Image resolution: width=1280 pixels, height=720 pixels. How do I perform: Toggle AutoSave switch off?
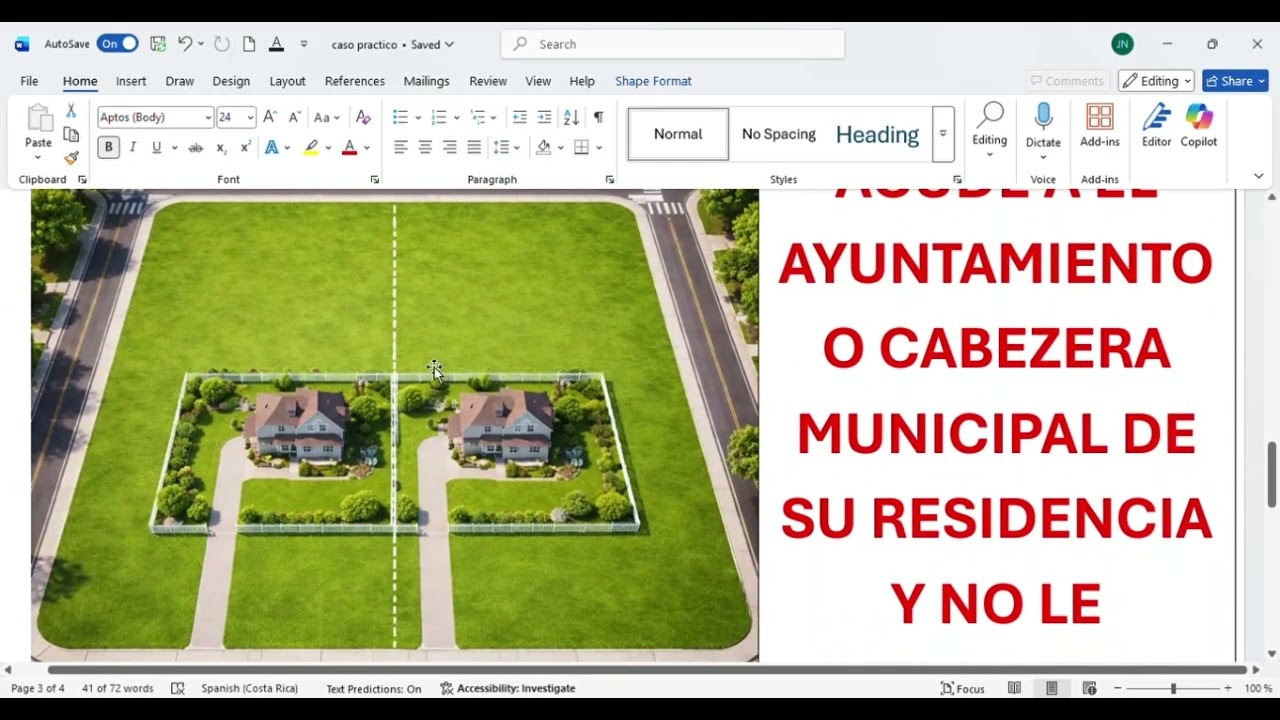(117, 44)
